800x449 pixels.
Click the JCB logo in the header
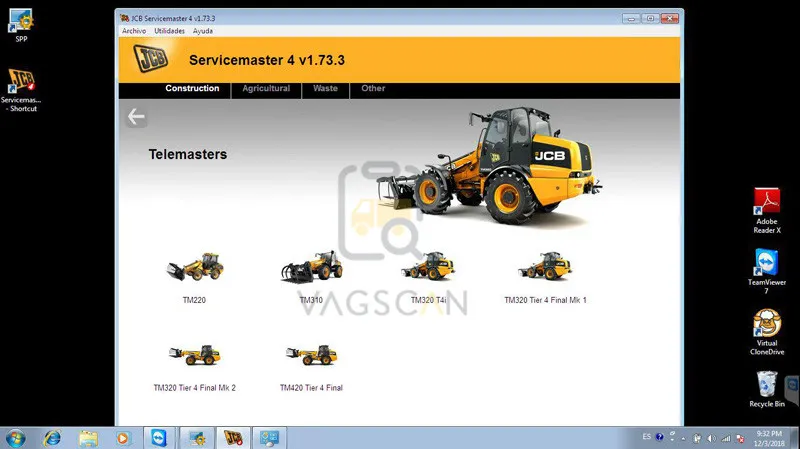click(x=151, y=59)
